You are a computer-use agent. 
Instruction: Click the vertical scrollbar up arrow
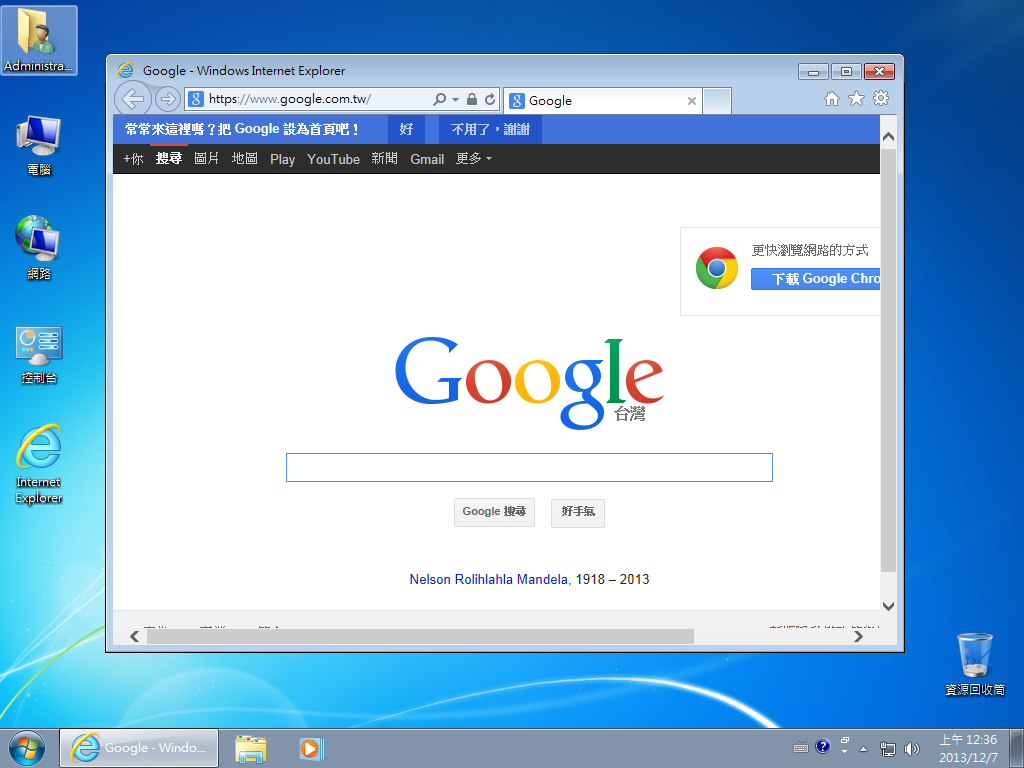coord(888,136)
